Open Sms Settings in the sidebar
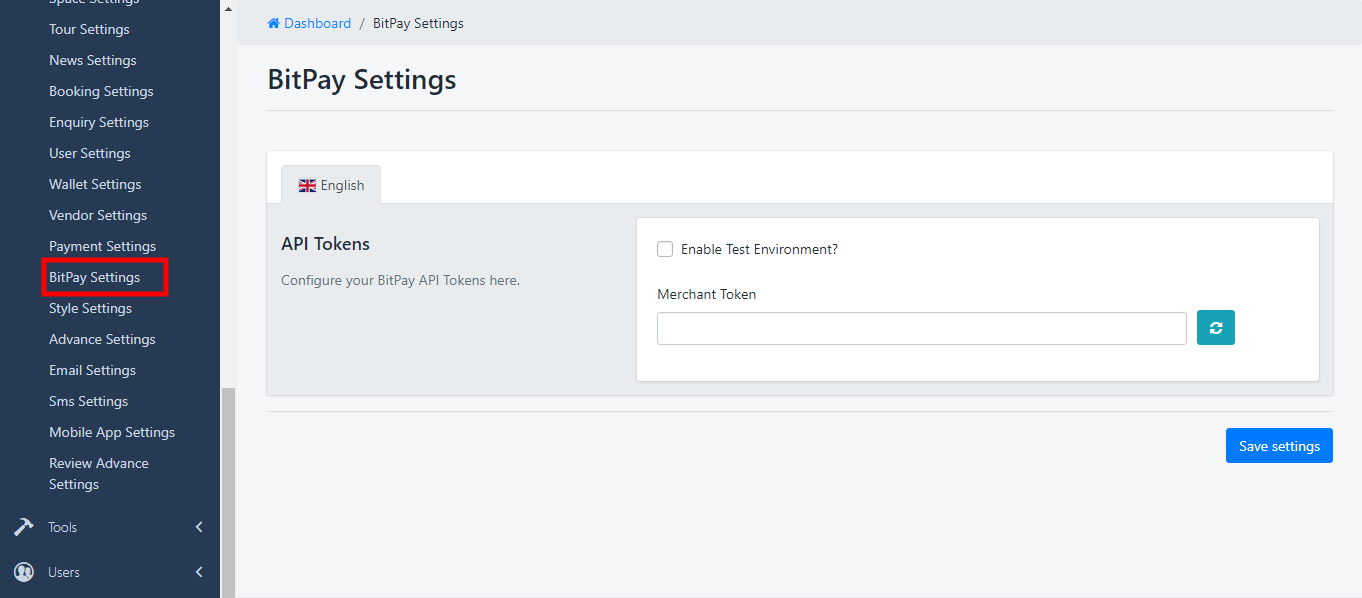Image resolution: width=1362 pixels, height=598 pixels. click(x=88, y=400)
